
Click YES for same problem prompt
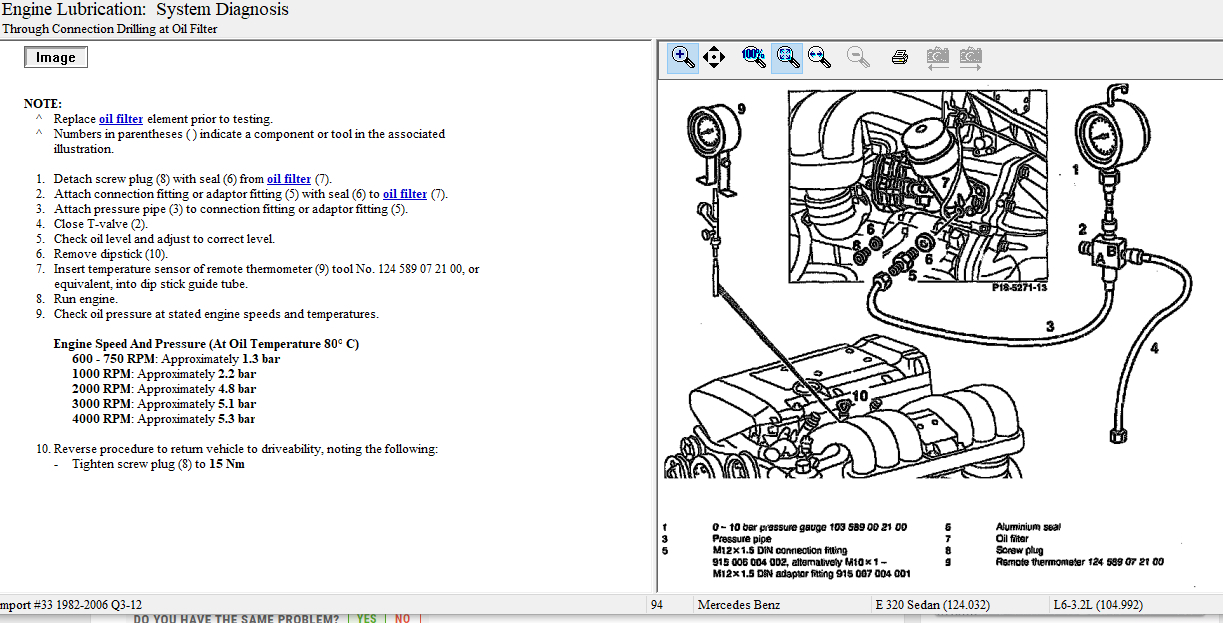[366, 618]
